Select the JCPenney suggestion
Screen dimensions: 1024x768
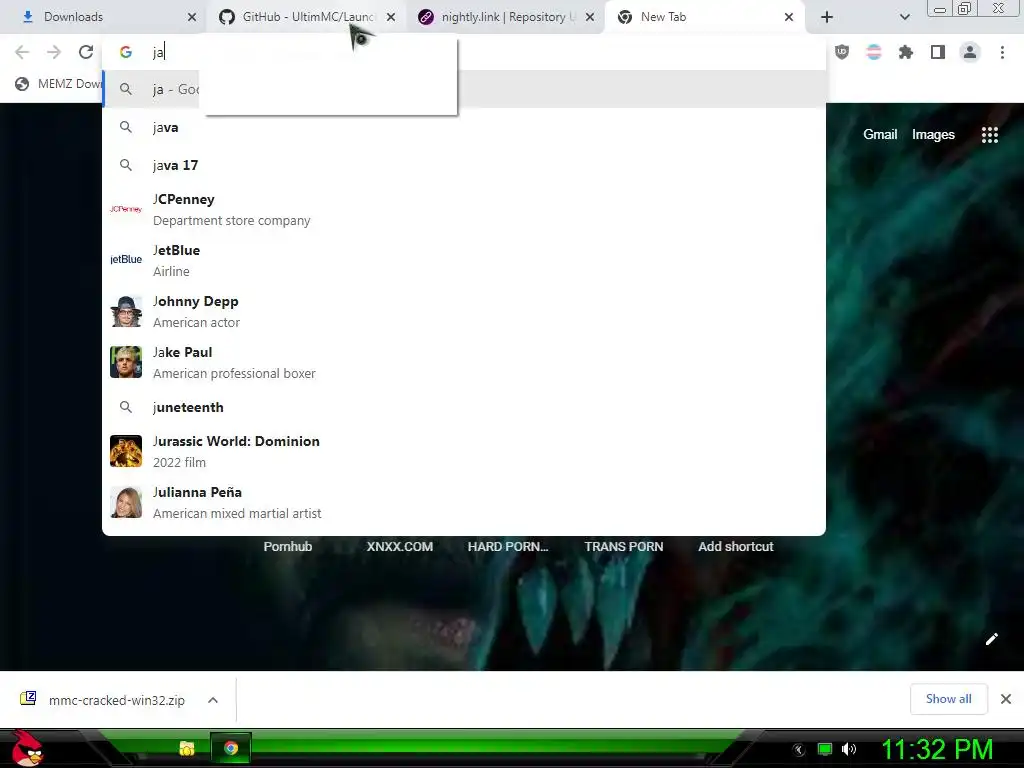point(464,210)
